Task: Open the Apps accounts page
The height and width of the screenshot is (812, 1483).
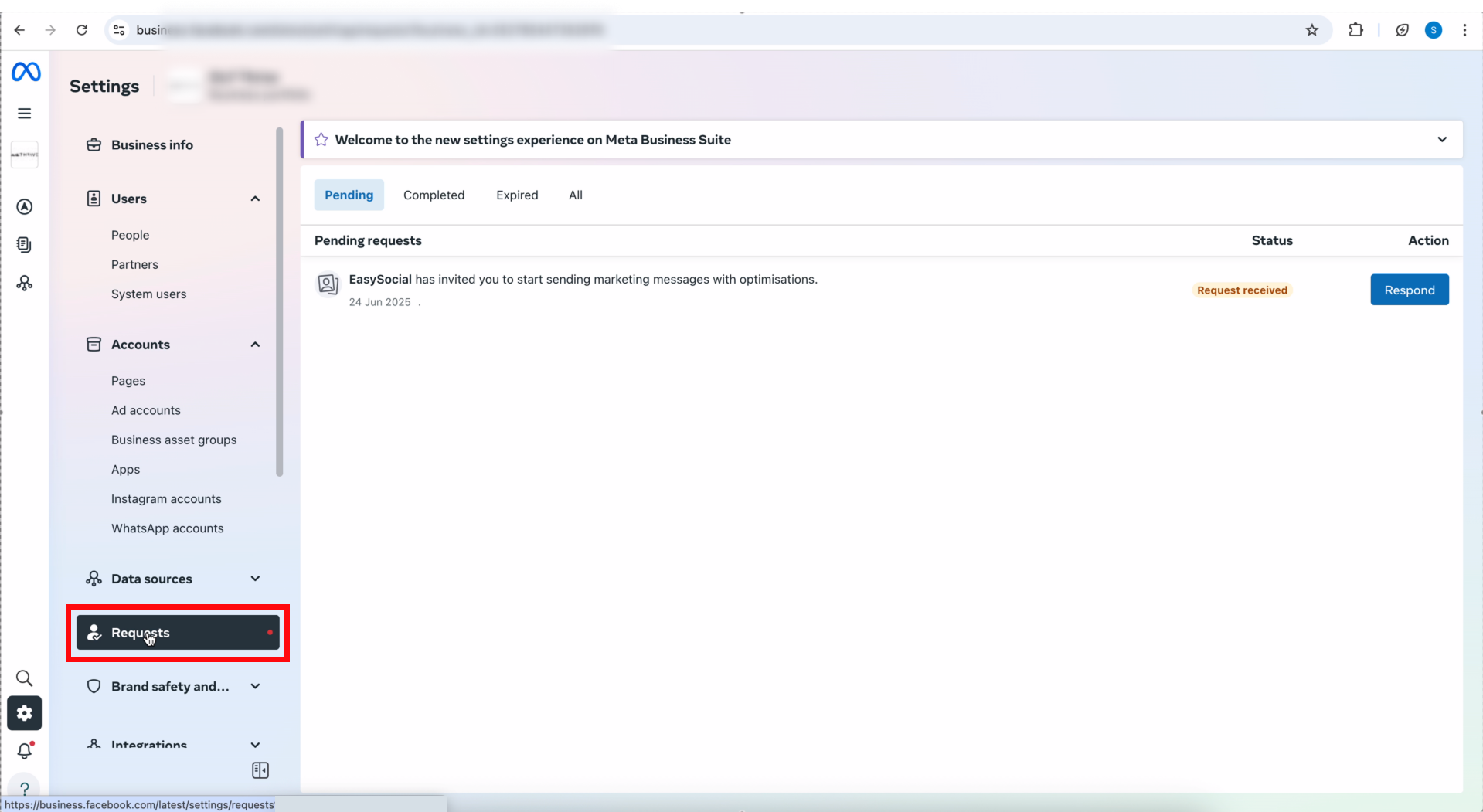Action: (125, 470)
